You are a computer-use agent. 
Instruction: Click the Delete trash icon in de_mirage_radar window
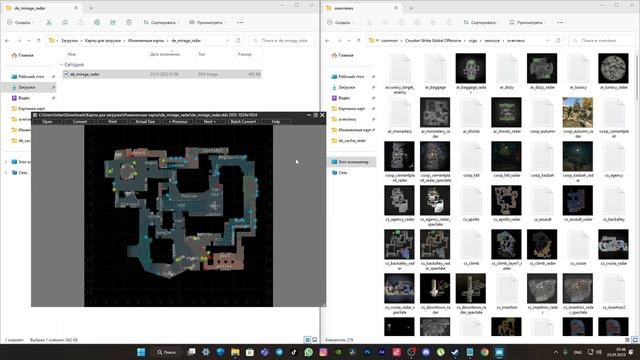[129, 22]
